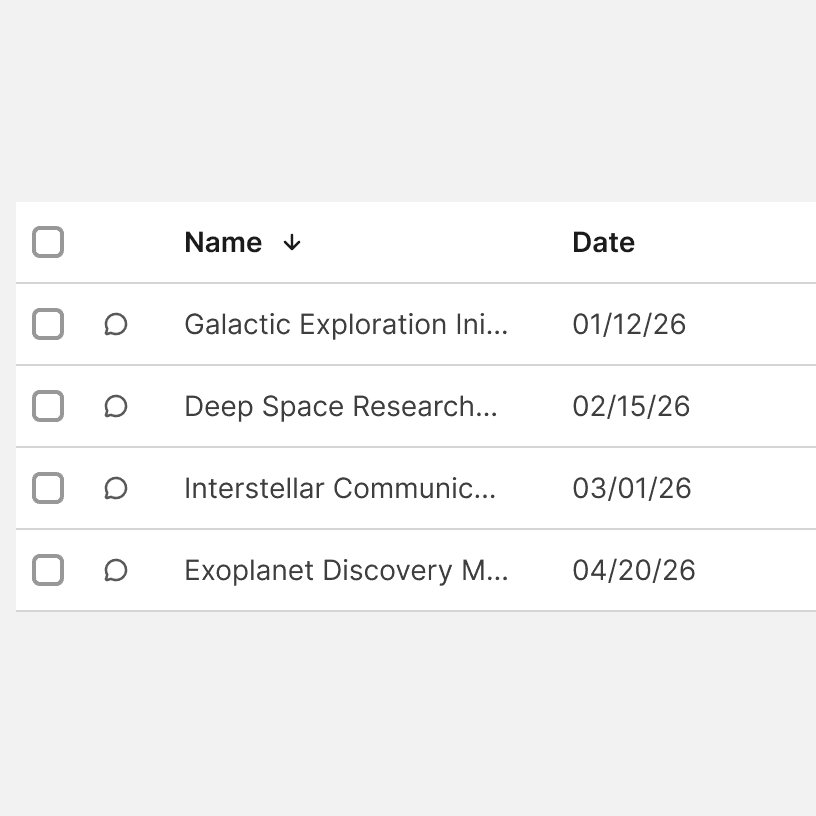Toggle the select-all header checkbox
The height and width of the screenshot is (816, 816).
click(x=48, y=243)
